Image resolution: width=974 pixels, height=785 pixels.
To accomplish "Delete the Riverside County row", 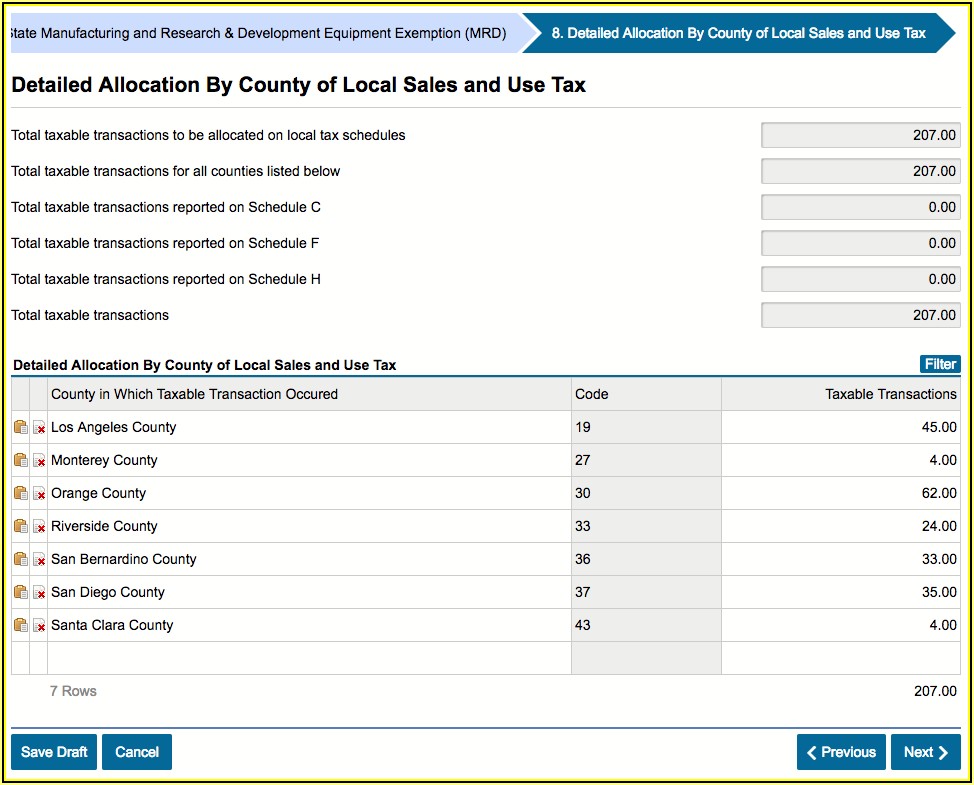I will pos(40,527).
